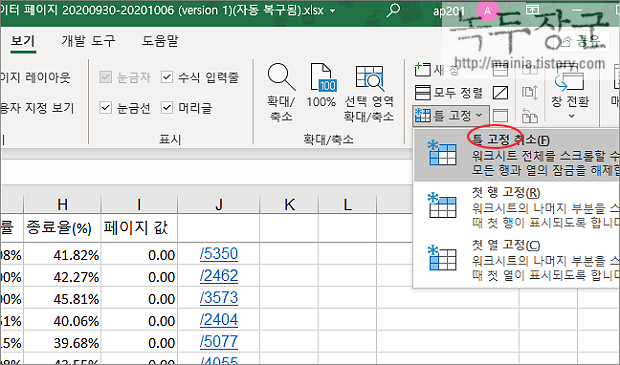Select column L header

pos(348,204)
